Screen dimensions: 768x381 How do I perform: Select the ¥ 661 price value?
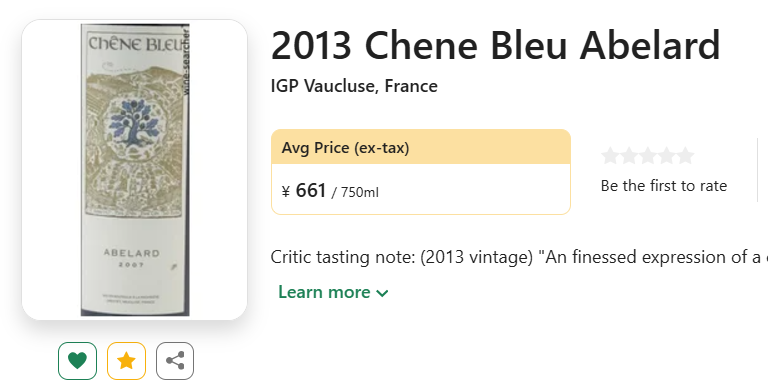pyautogui.click(x=304, y=190)
